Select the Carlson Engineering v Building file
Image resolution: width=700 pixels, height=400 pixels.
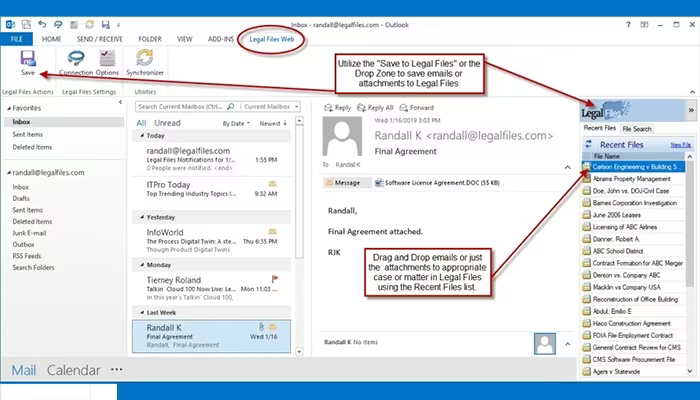pyautogui.click(x=633, y=167)
